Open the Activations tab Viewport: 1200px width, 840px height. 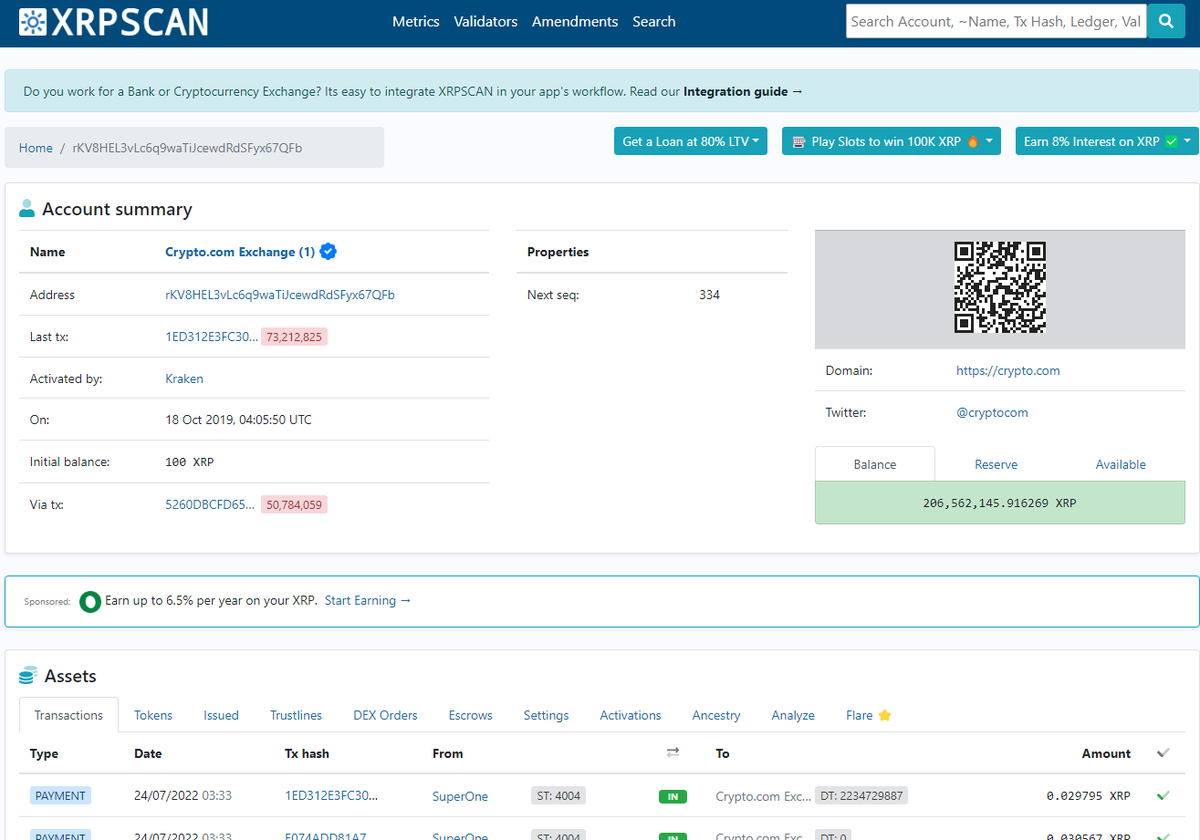pyautogui.click(x=630, y=715)
